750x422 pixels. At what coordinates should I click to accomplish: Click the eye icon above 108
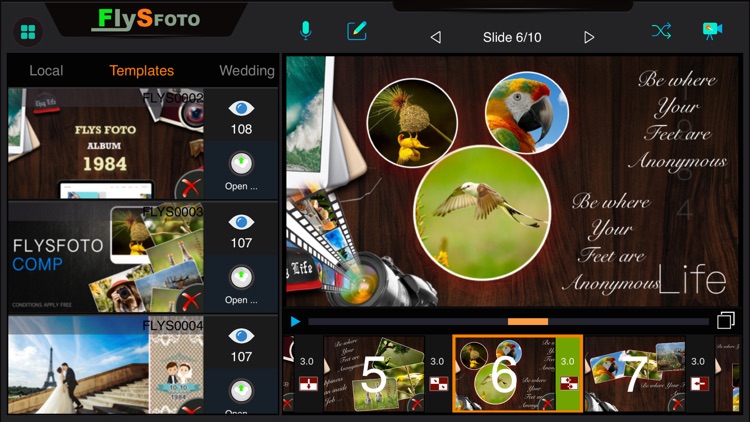(x=241, y=109)
